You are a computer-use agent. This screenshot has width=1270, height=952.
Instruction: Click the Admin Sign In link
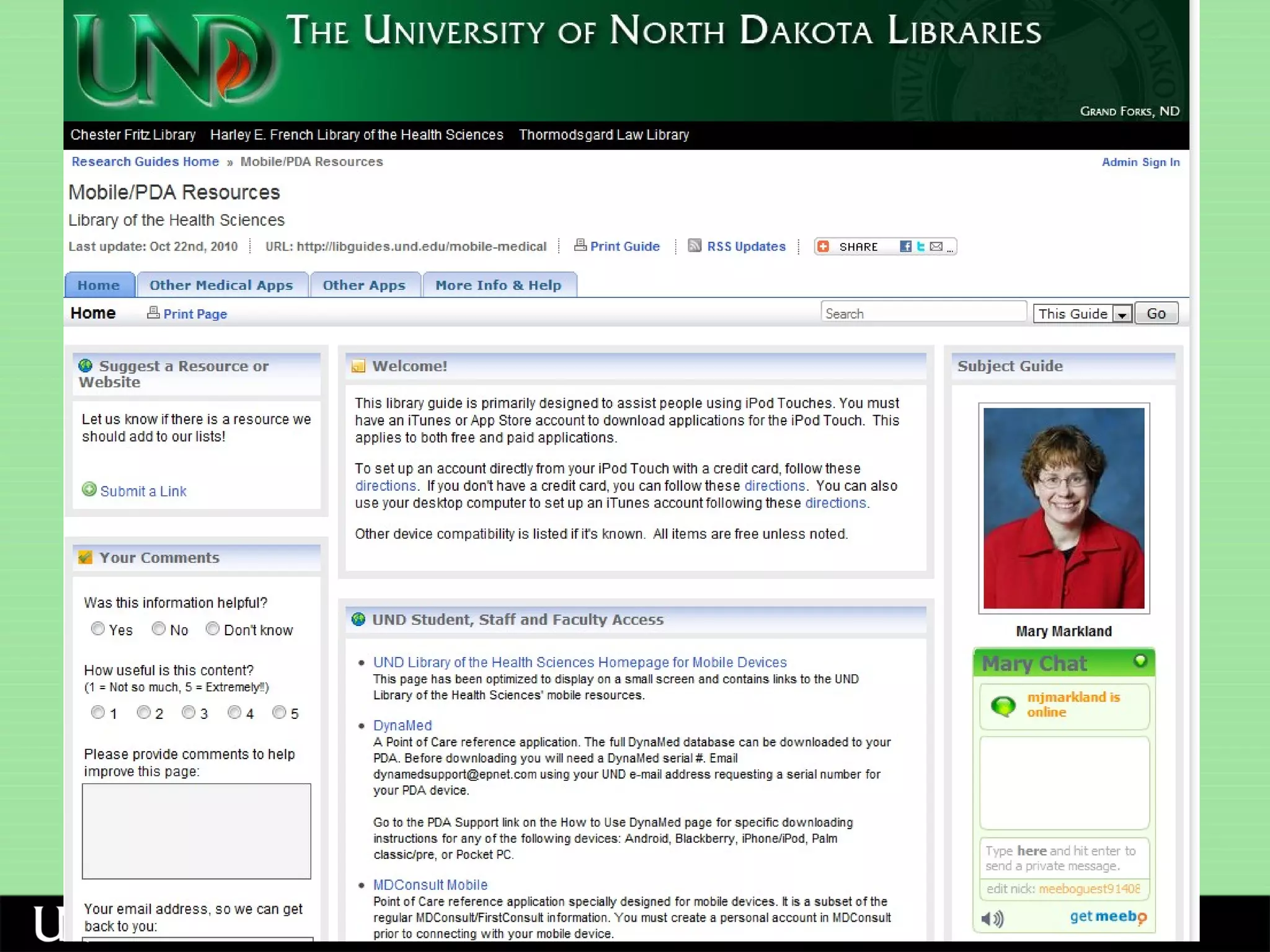(1140, 162)
